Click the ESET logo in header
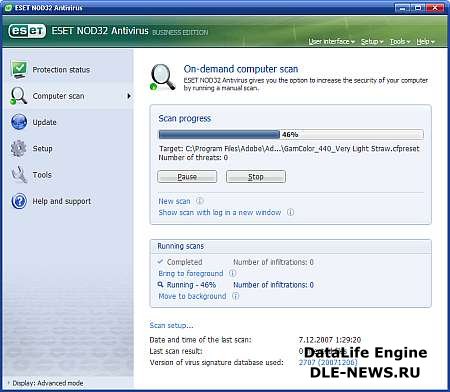Viewport: 450px width, 392px height. pyautogui.click(x=27, y=31)
